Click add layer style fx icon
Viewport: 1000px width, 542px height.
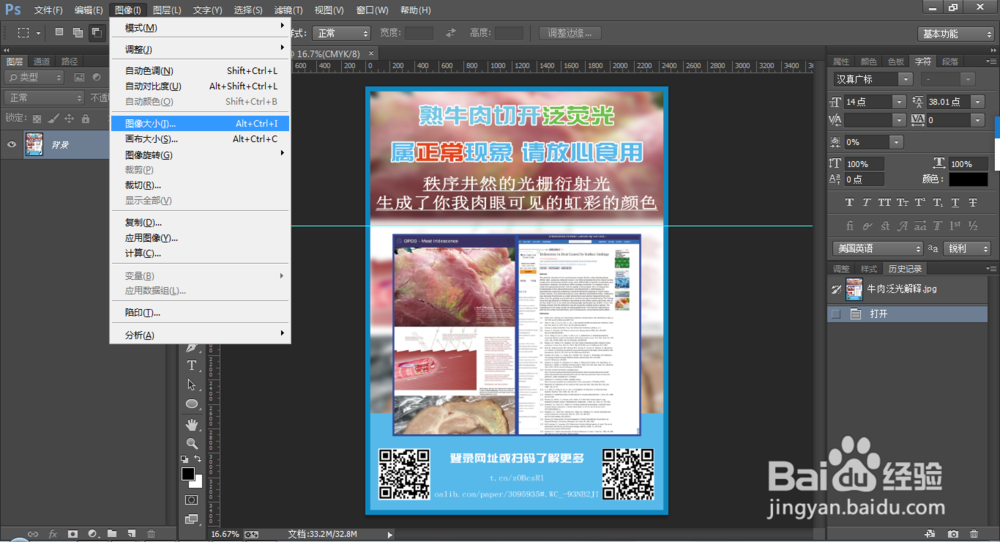point(53,534)
